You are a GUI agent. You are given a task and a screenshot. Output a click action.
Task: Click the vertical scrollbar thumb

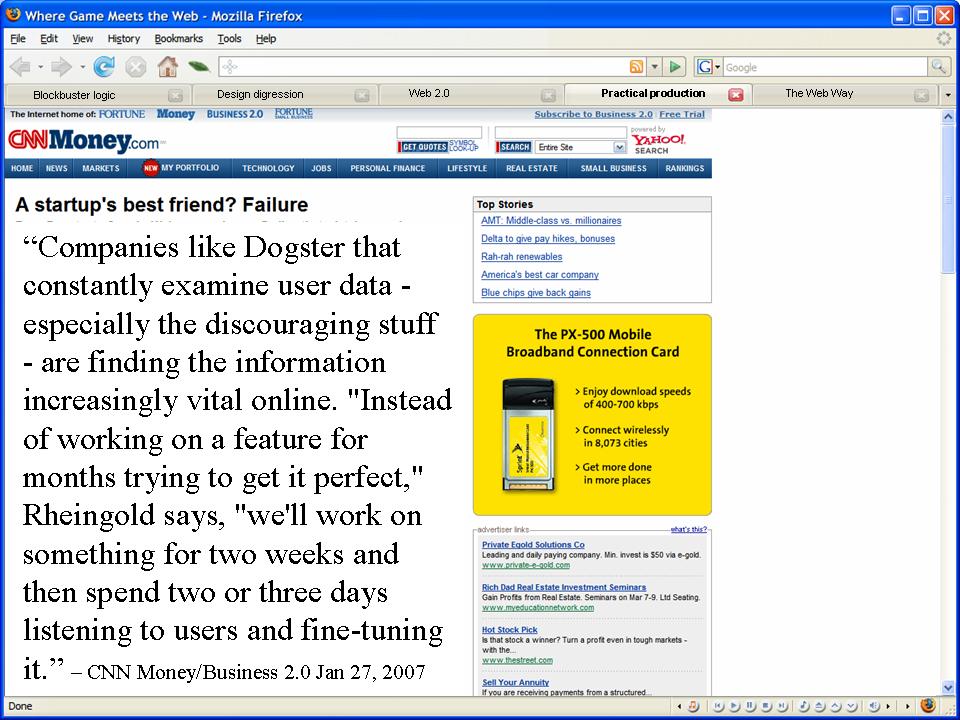948,202
